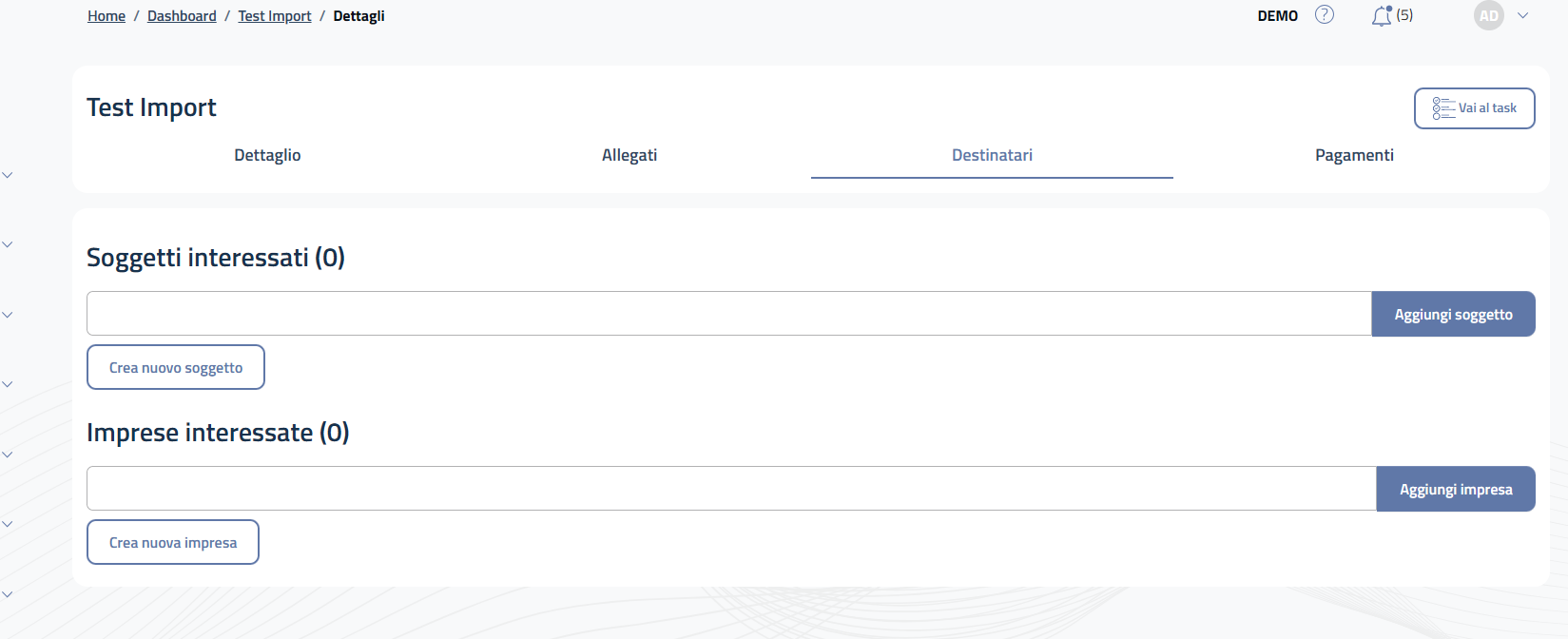This screenshot has height=639, width=1568.
Task: Click the Vai al task button
Action: 1474,108
